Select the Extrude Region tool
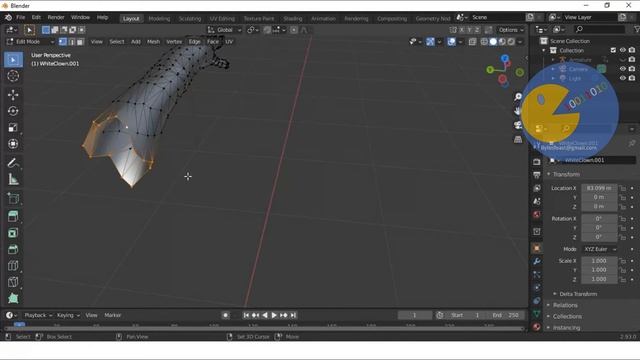This screenshot has width=640, height=360. point(13,216)
